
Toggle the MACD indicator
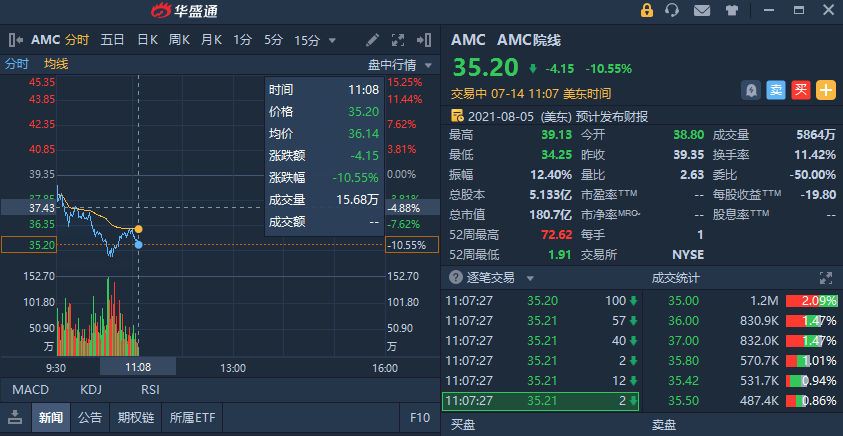pos(30,389)
